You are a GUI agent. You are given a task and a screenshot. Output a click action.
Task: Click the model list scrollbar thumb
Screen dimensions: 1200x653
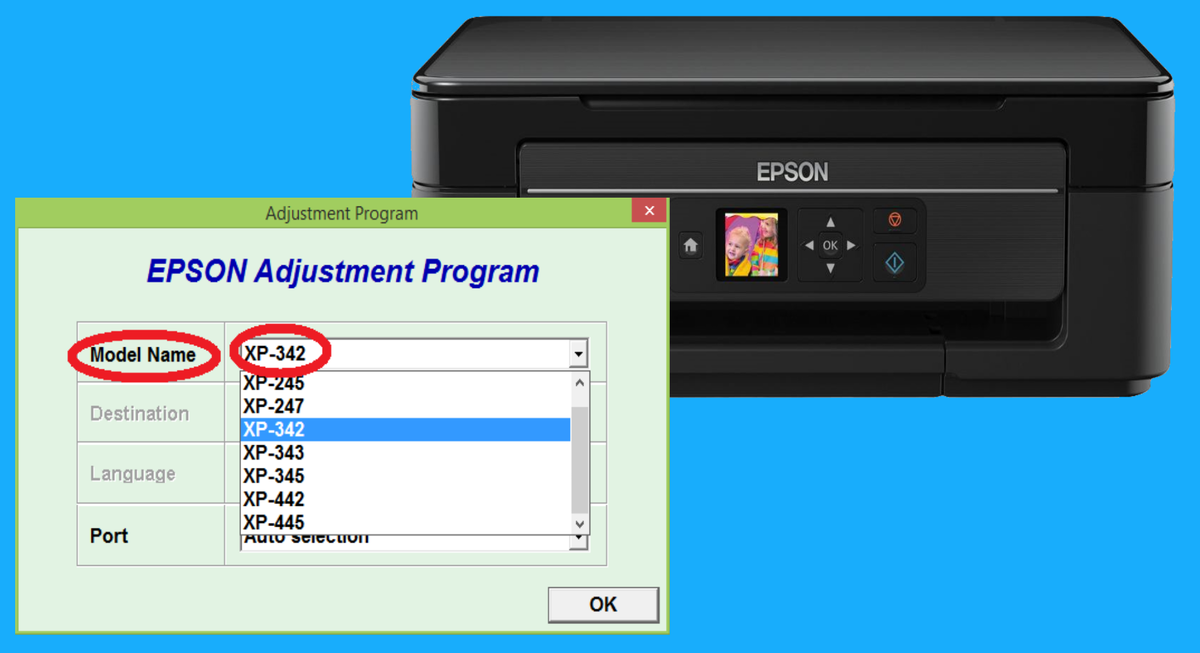point(580,460)
